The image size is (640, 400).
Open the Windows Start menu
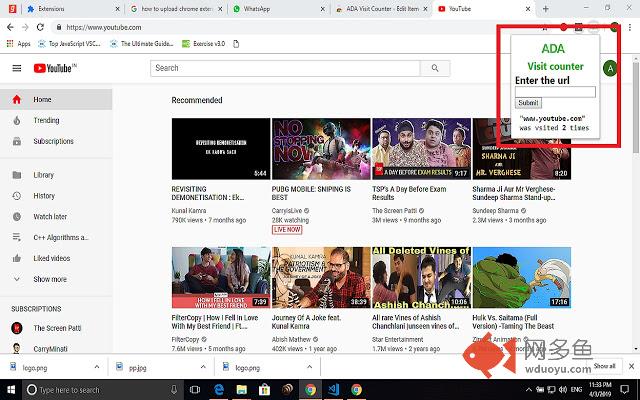pos(11,390)
